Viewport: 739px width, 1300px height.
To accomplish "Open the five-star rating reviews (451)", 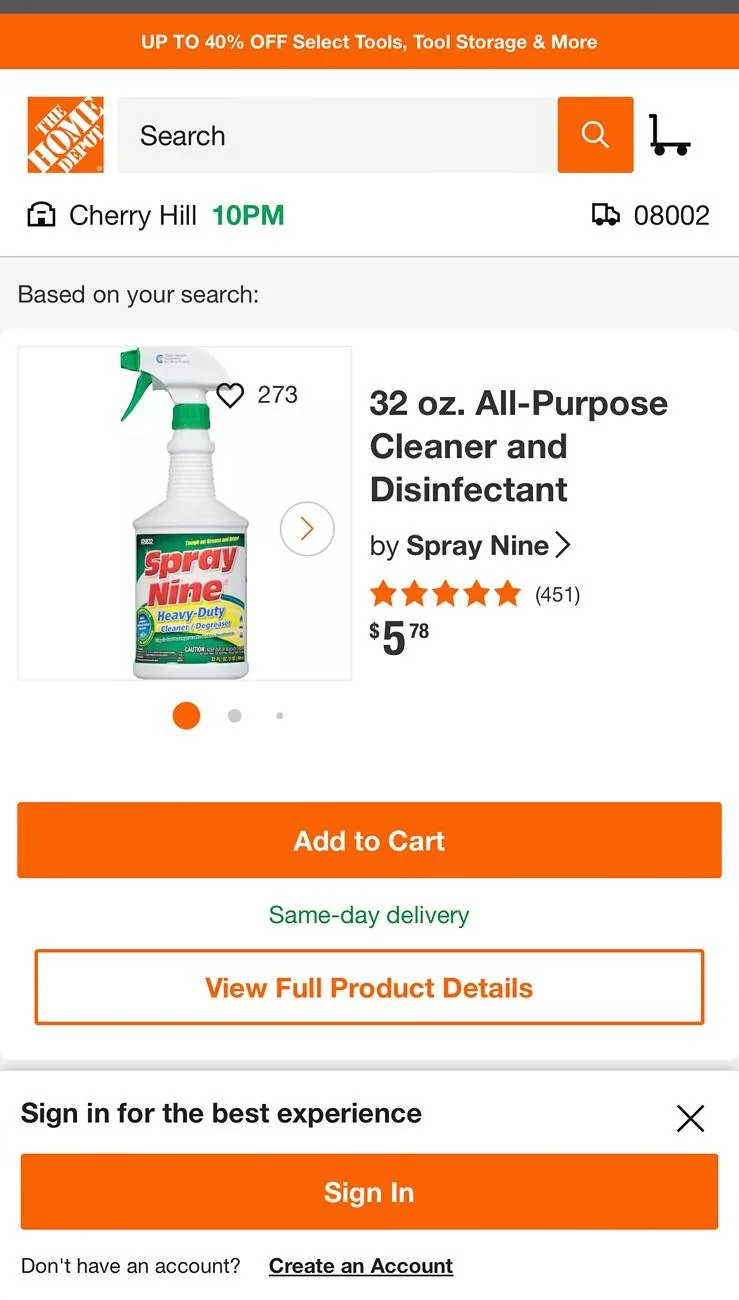I will coord(475,594).
